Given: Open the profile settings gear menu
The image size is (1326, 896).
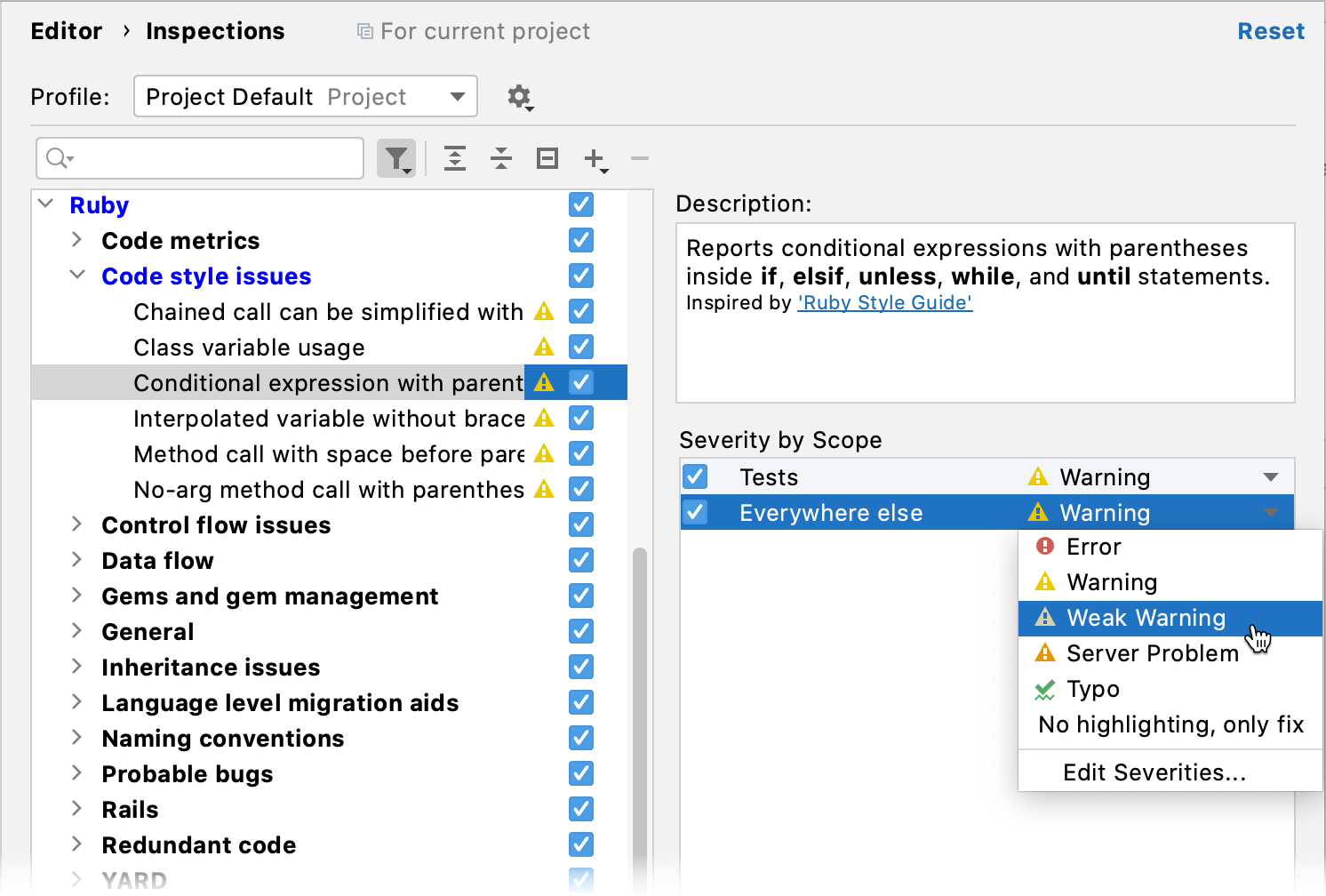Looking at the screenshot, I should [520, 97].
